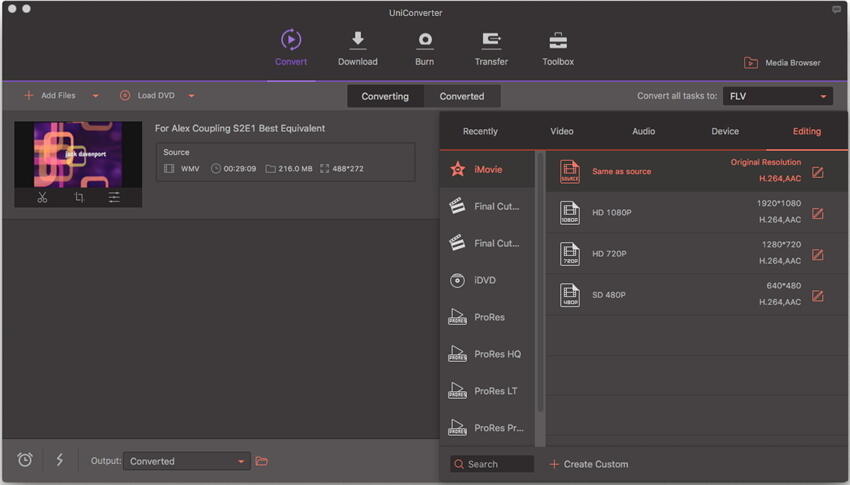Click the scissors trim icon
Screen dimensions: 850x485
pyautogui.click(x=42, y=197)
